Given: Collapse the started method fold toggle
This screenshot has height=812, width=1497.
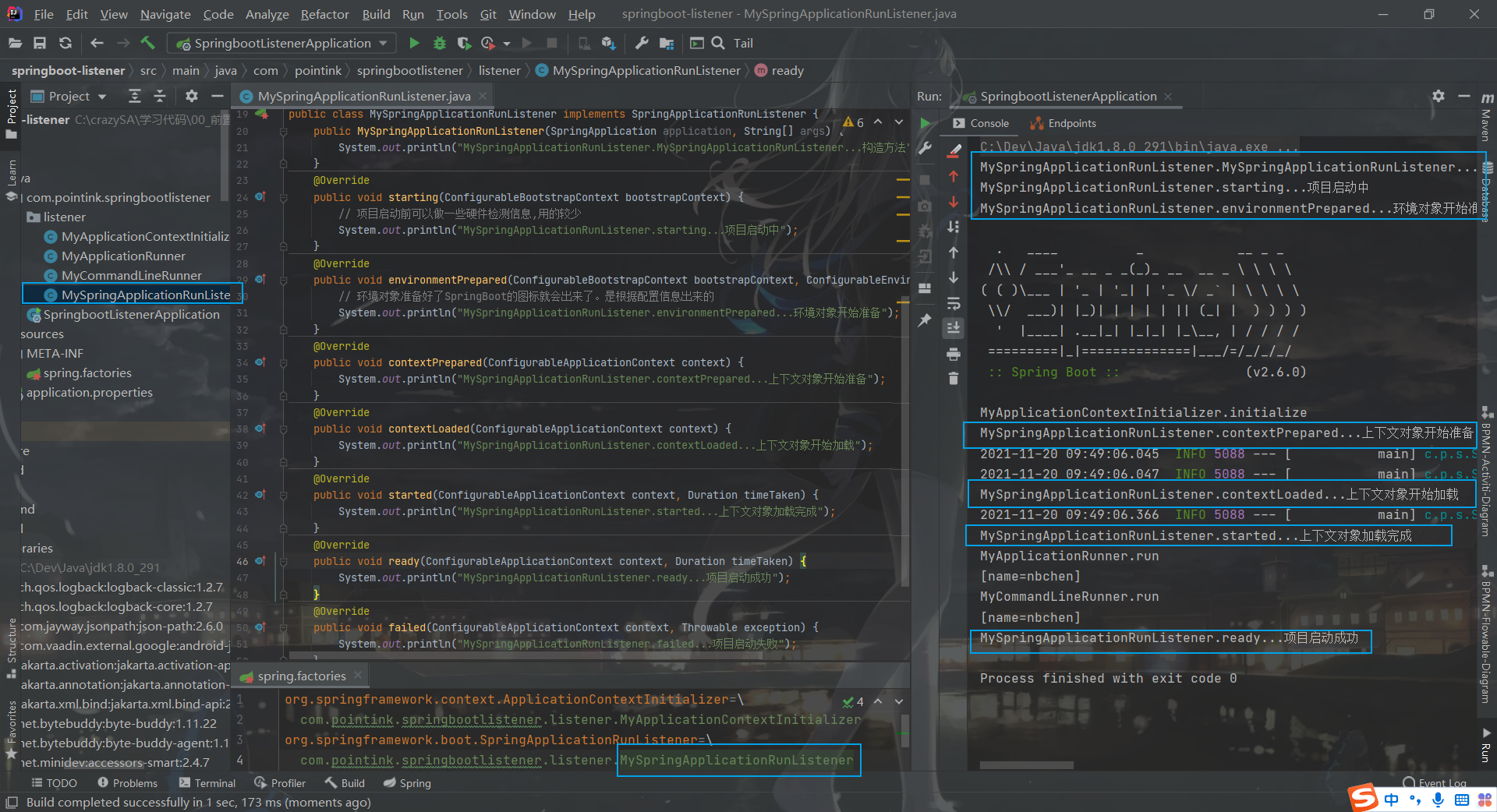Looking at the screenshot, I should [x=284, y=495].
